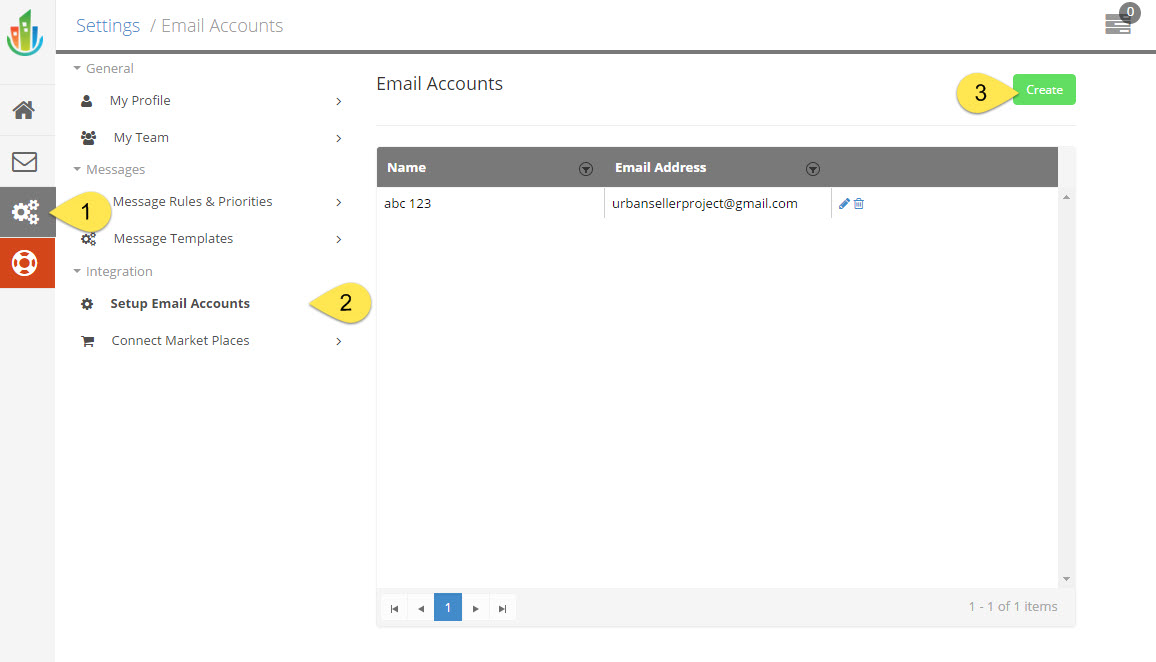Screen dimensions: 1156x662
Task: Select Connect Market Places
Action: 180,341
